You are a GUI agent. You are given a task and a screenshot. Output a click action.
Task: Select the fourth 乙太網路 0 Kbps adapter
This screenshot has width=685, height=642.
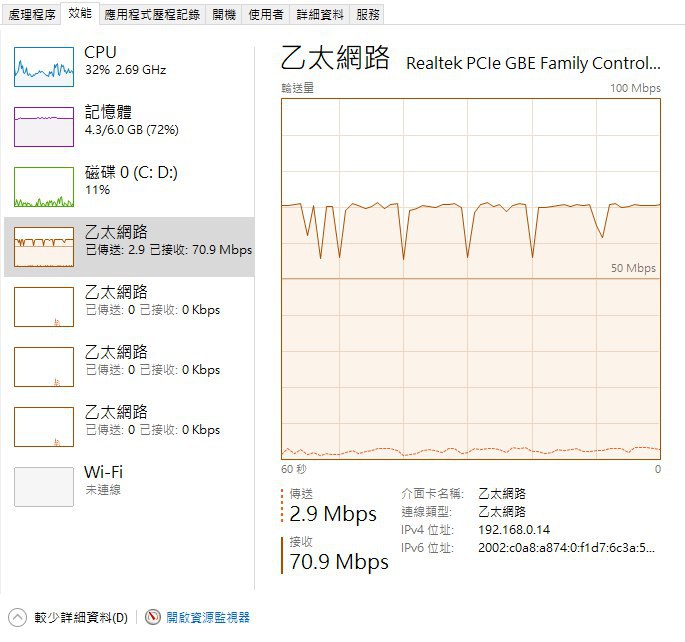pyautogui.click(x=129, y=427)
